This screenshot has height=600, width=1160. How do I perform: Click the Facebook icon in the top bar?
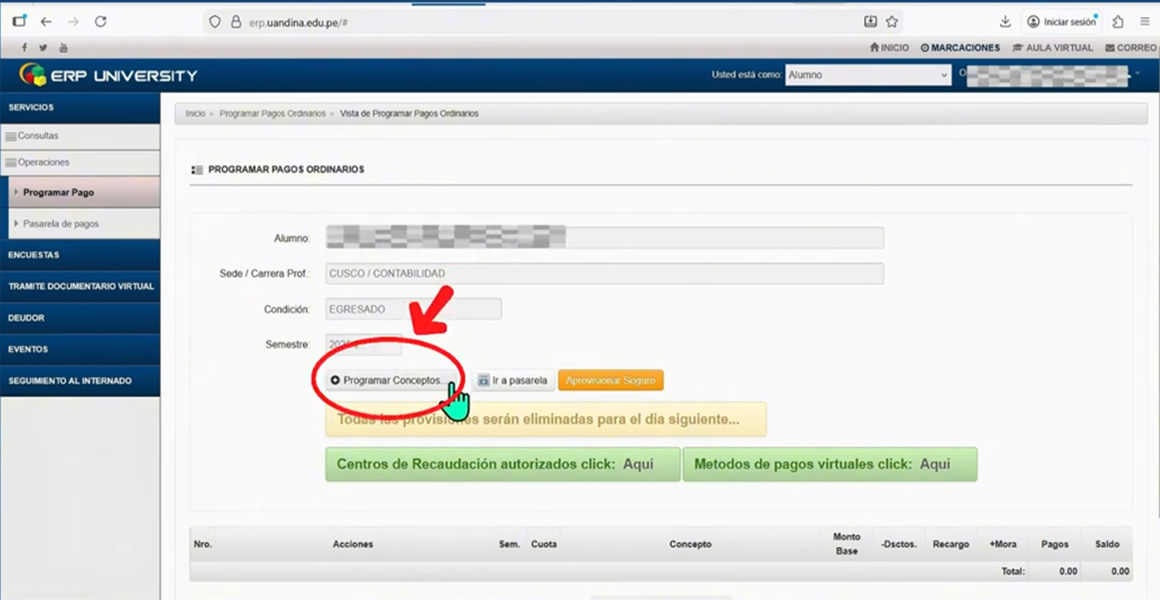click(x=23, y=47)
